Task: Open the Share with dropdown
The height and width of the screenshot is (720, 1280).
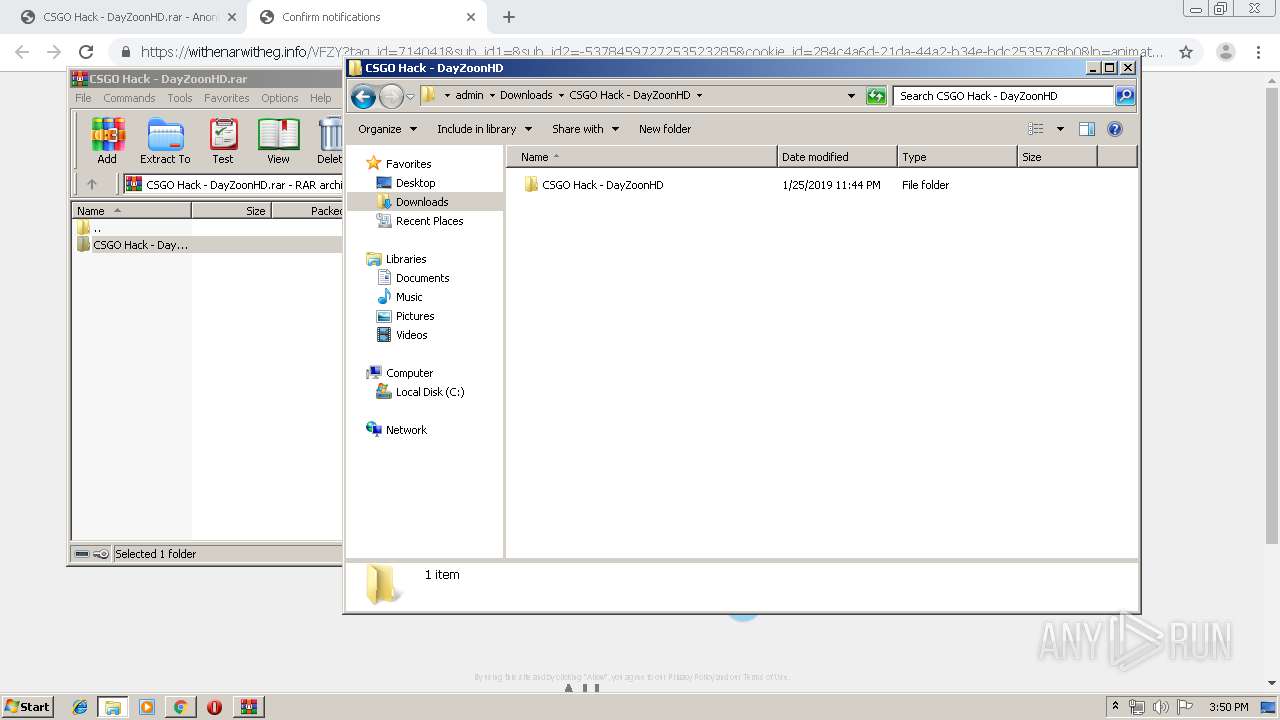Action: pyautogui.click(x=585, y=129)
